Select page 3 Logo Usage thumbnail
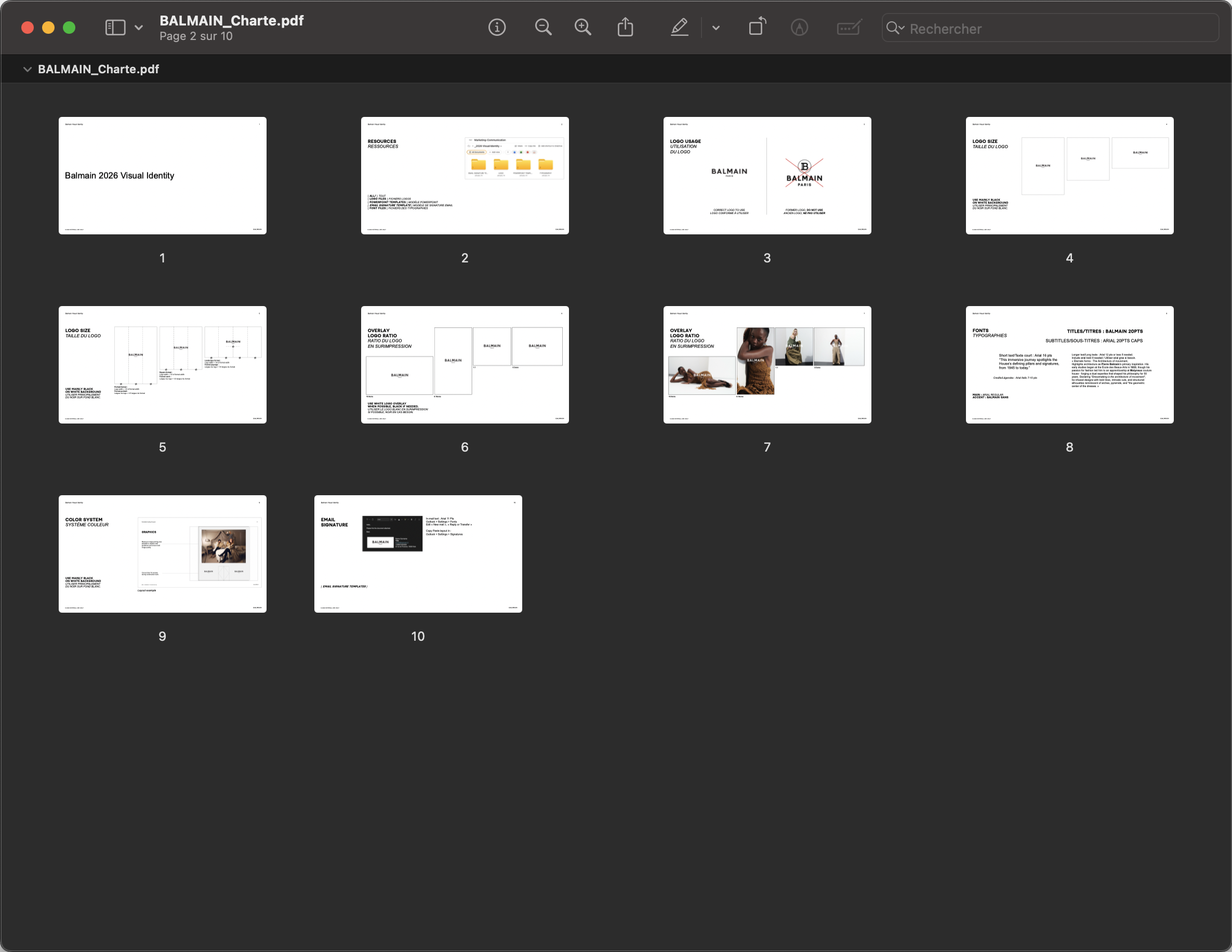Image resolution: width=1232 pixels, height=952 pixels. pos(767,176)
